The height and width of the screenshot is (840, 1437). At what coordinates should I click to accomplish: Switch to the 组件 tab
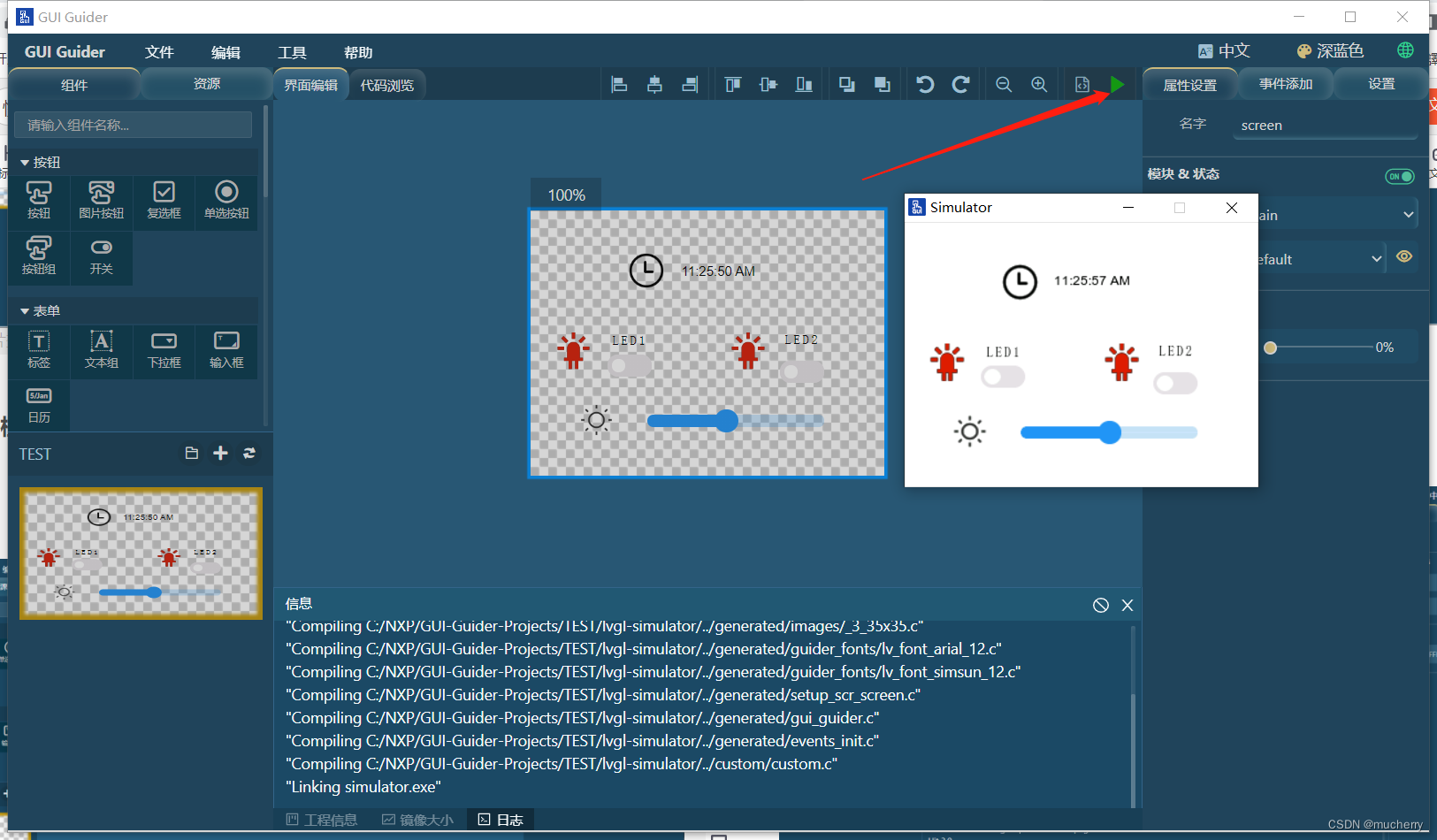click(x=74, y=84)
